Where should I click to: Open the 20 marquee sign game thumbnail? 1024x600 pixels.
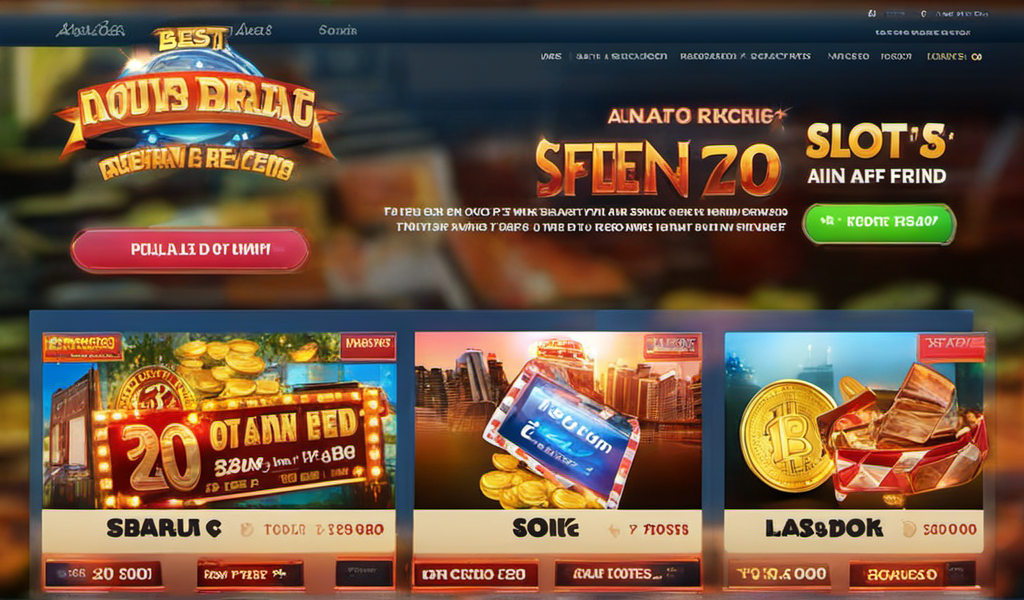219,420
